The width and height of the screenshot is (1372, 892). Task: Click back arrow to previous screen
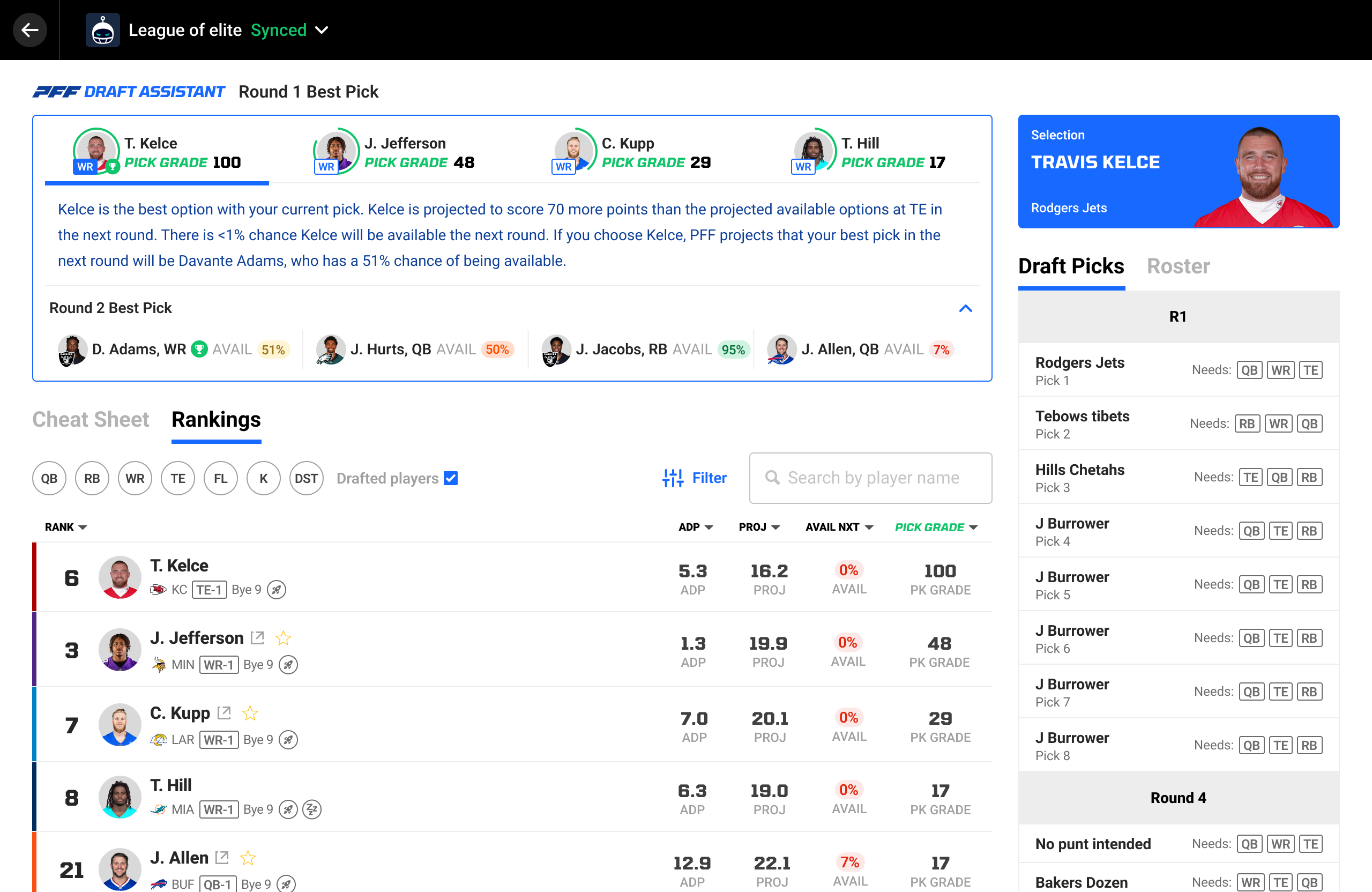pyautogui.click(x=29, y=29)
